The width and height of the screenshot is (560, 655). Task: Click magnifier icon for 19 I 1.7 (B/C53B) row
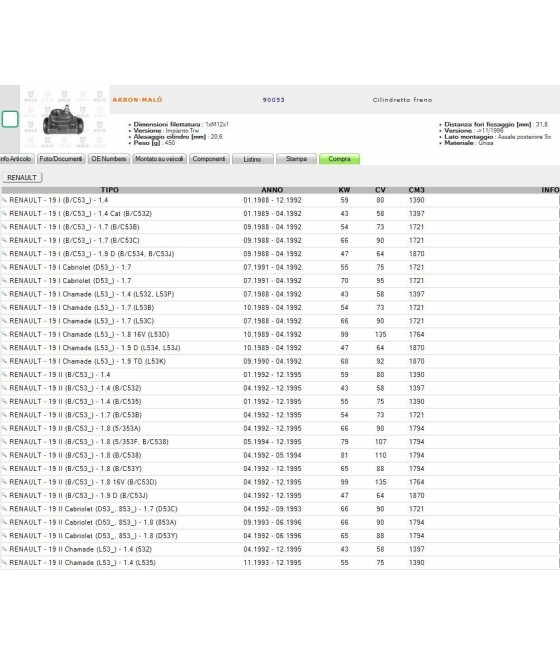point(4,227)
